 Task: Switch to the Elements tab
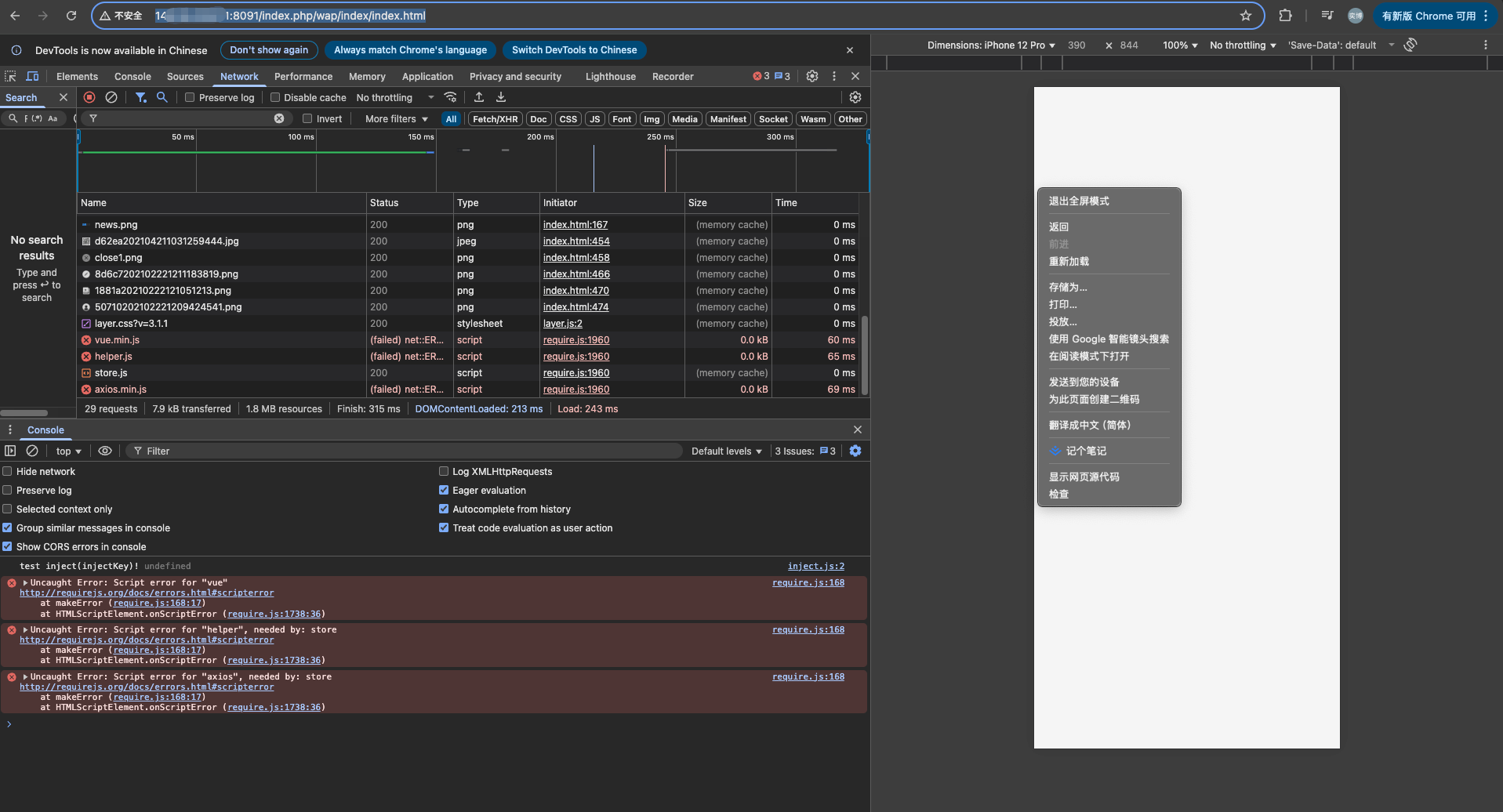coord(77,77)
